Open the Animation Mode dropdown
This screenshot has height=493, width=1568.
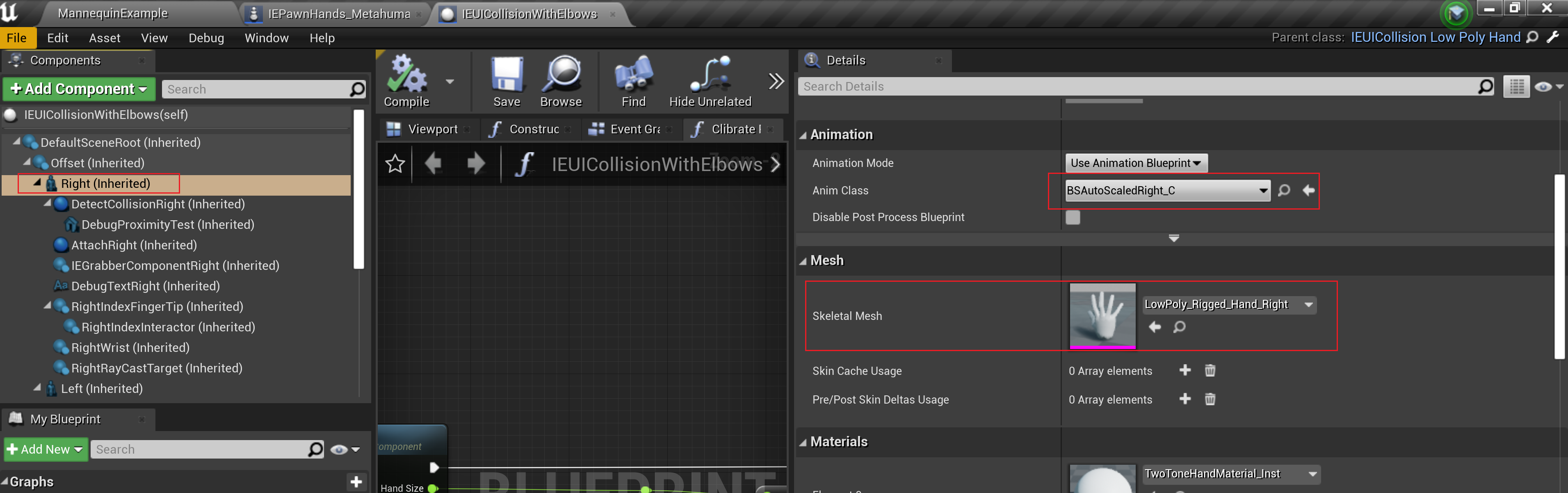1136,162
